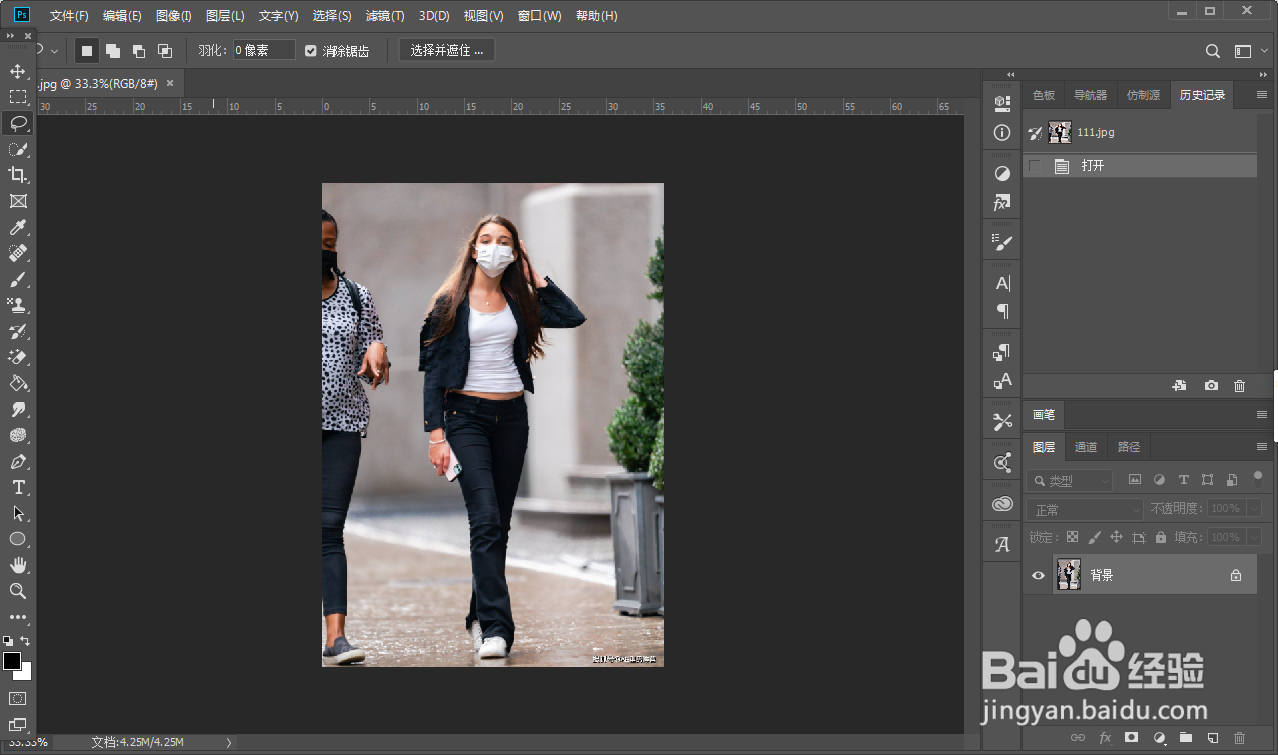Create a new layer
The width and height of the screenshot is (1278, 755).
tap(1212, 738)
